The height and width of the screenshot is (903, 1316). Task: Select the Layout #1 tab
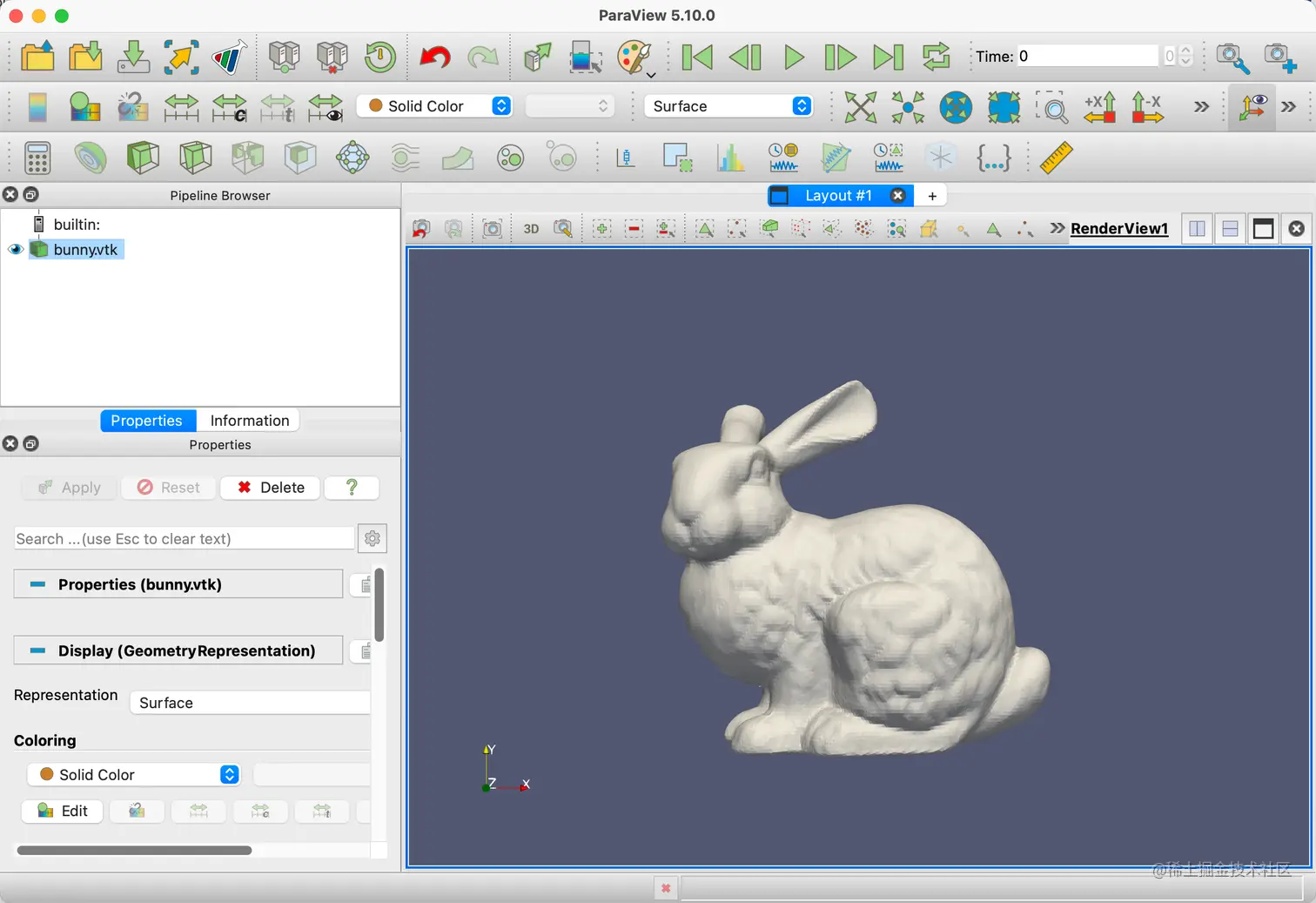tap(837, 196)
